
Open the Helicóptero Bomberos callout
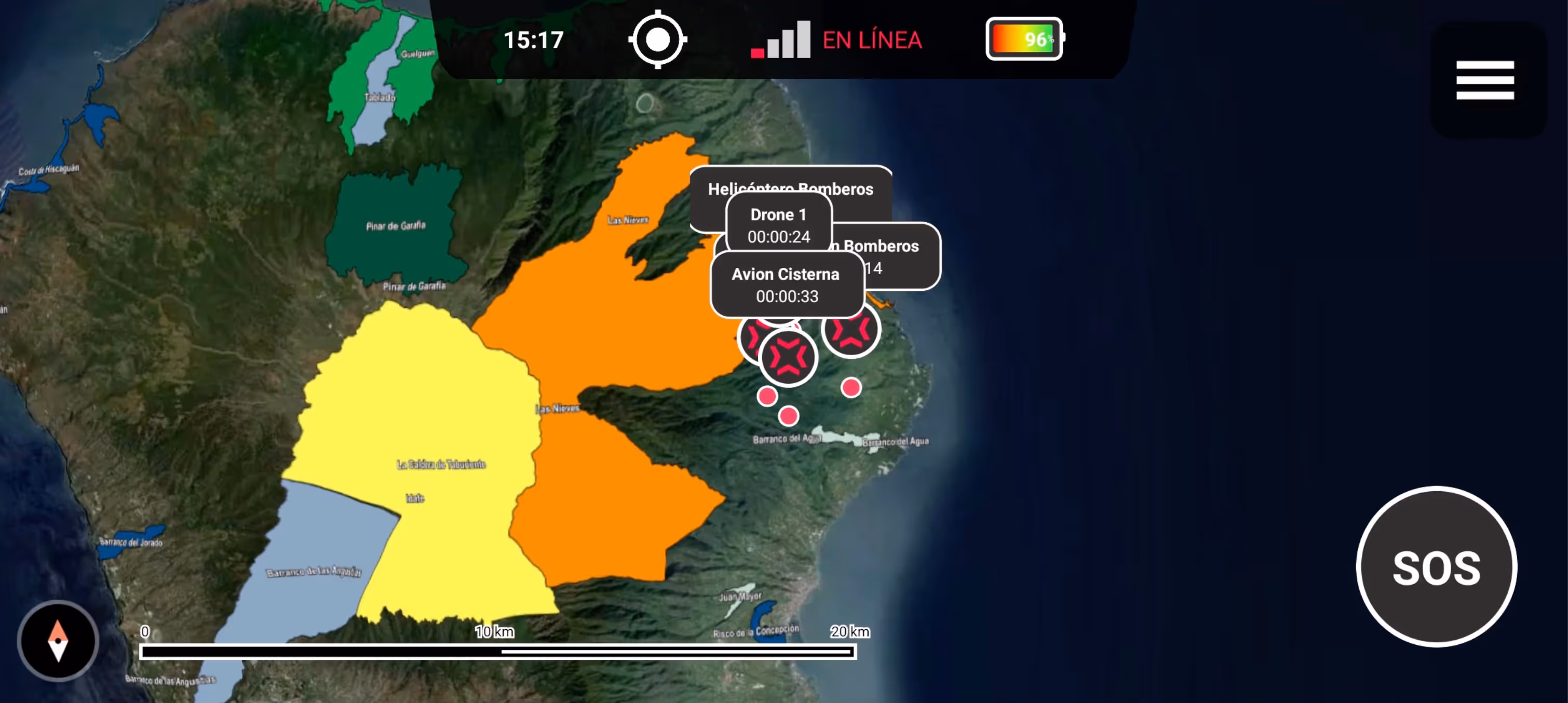(x=791, y=190)
